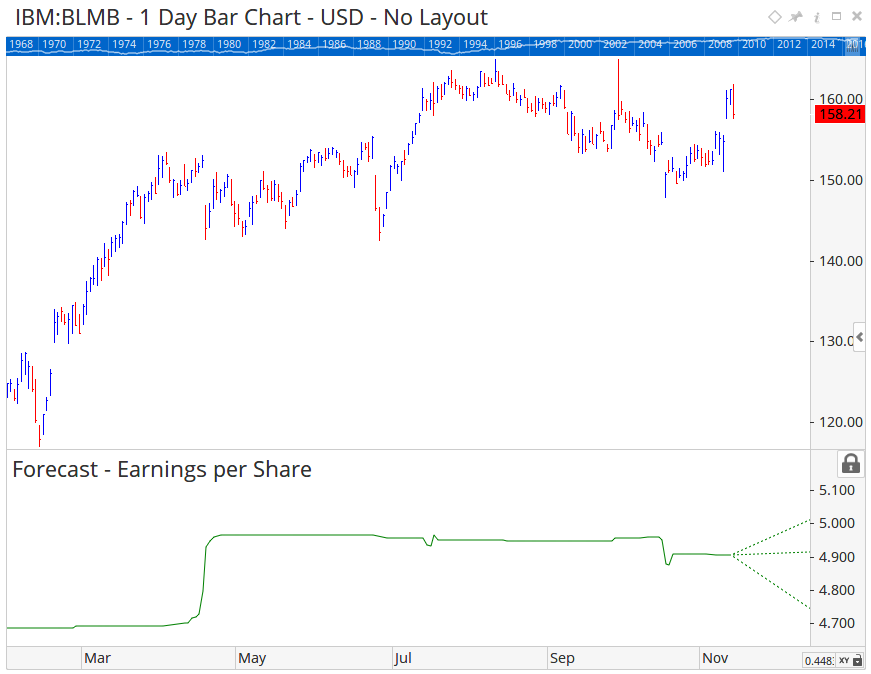The image size is (871, 674).
Task: Click the 4.800 EPS axis label
Action: pyautogui.click(x=837, y=590)
